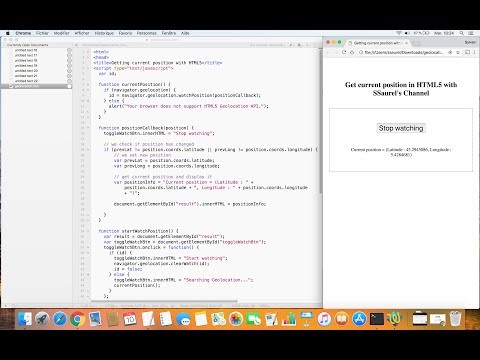The width and height of the screenshot is (480, 360).
Task: Open Messages from the Dock
Action: [183, 319]
